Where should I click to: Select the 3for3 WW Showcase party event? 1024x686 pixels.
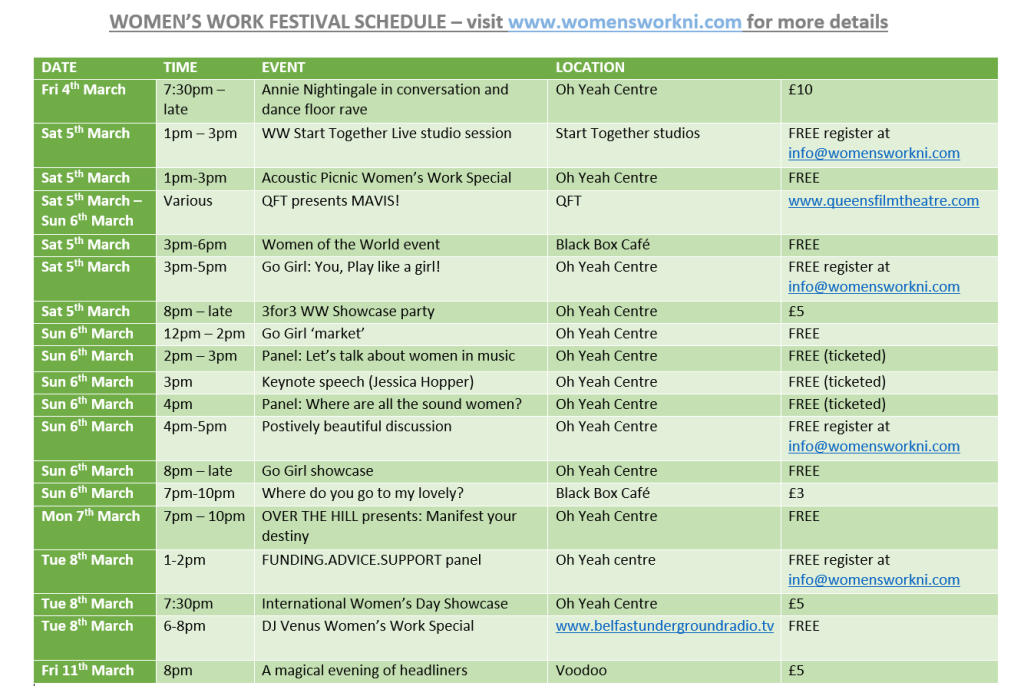pos(401,312)
